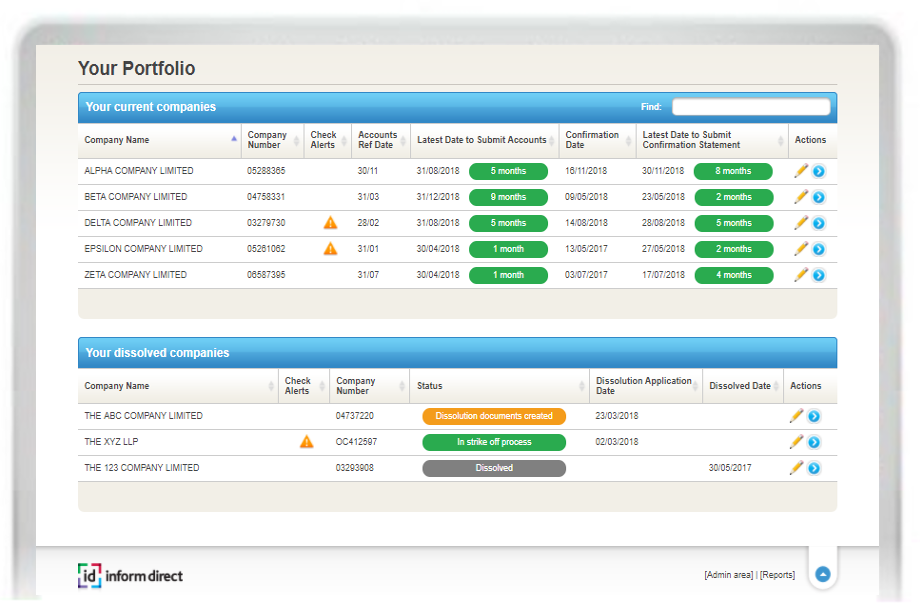Open the Reports link in the footer
The width and height of the screenshot is (920, 612).
coord(778,575)
